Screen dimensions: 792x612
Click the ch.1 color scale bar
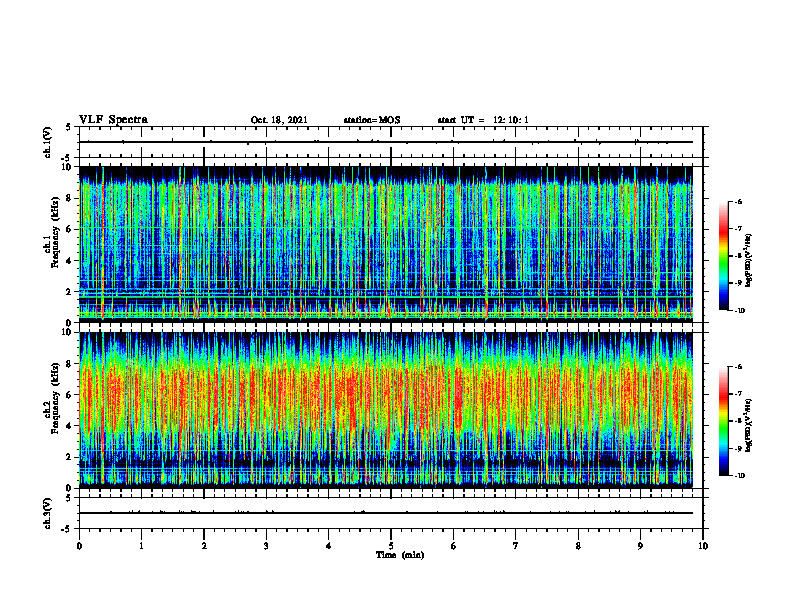(x=724, y=256)
